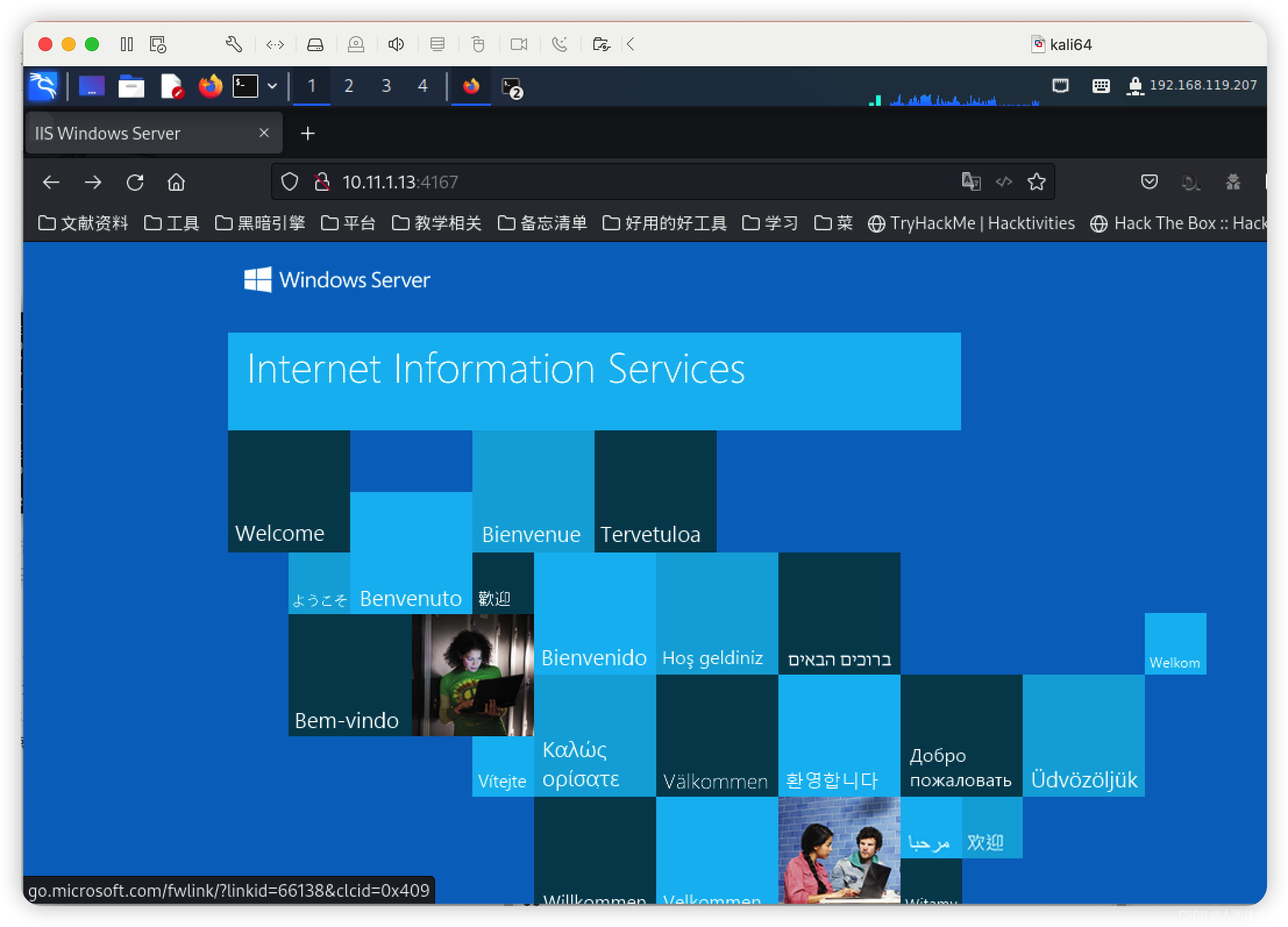This screenshot has height=927, width=1288.
Task: Close the IIS Windows Server tab
Action: (264, 133)
